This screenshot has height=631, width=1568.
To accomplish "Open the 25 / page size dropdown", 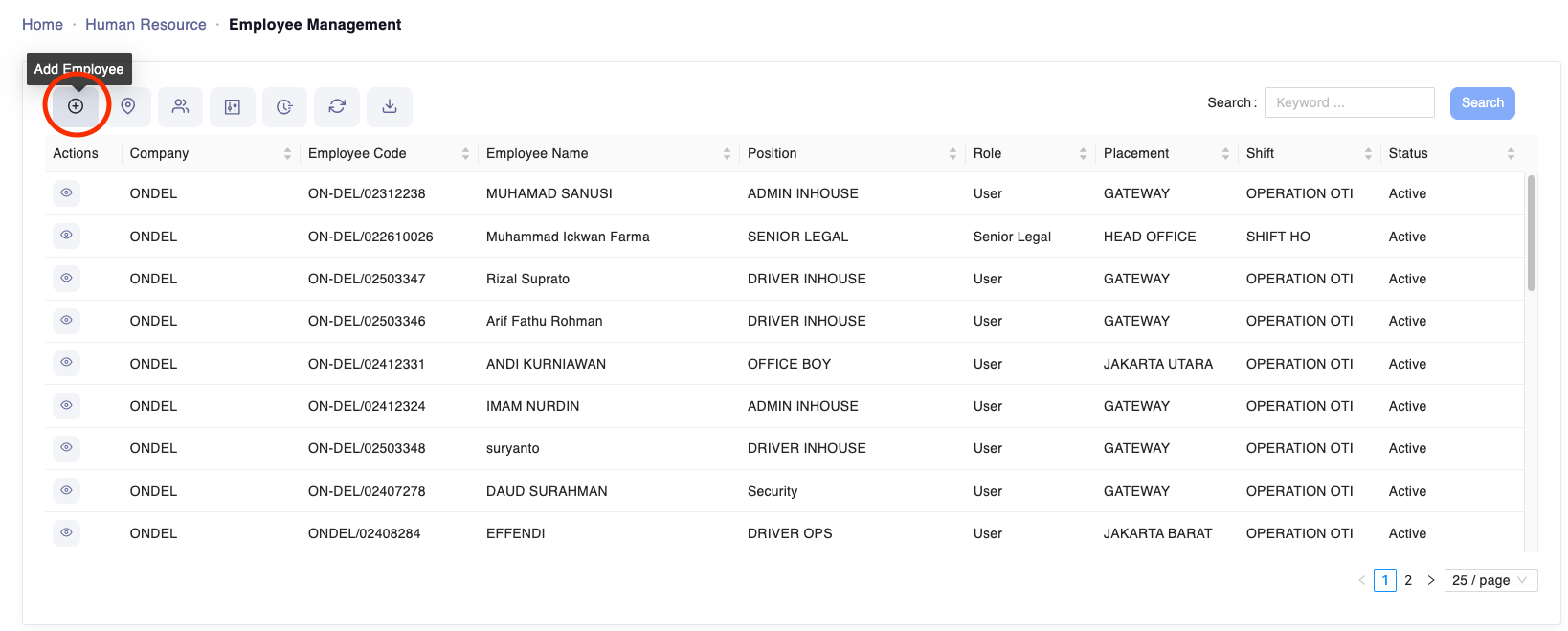I will pyautogui.click(x=1490, y=580).
